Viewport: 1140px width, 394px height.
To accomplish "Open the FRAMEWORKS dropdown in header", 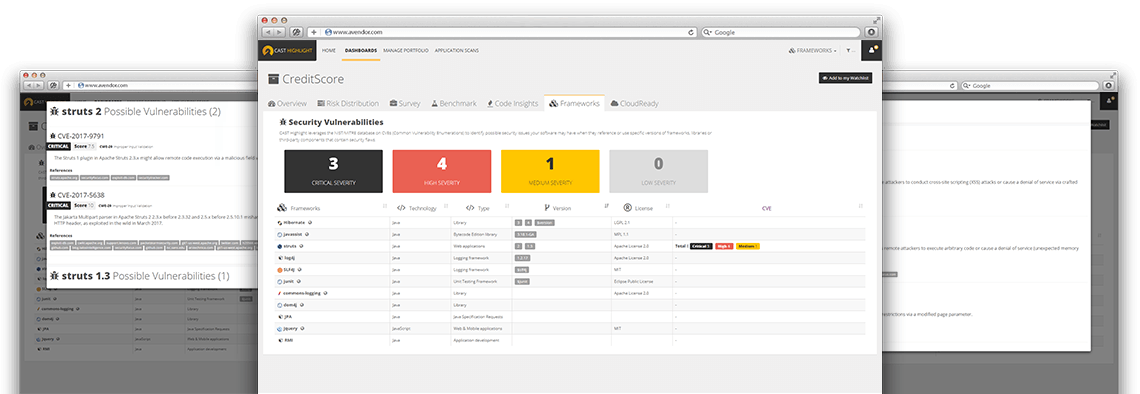I will pos(813,50).
